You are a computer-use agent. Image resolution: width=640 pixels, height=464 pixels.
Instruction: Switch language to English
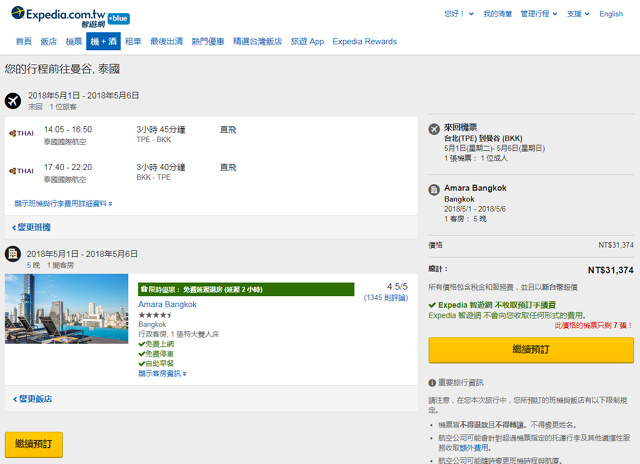tap(611, 14)
